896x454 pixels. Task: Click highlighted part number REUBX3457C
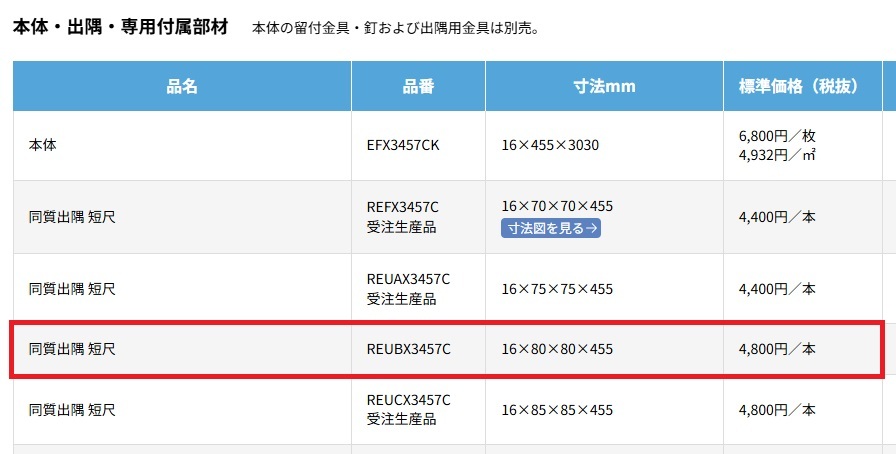pyautogui.click(x=408, y=349)
